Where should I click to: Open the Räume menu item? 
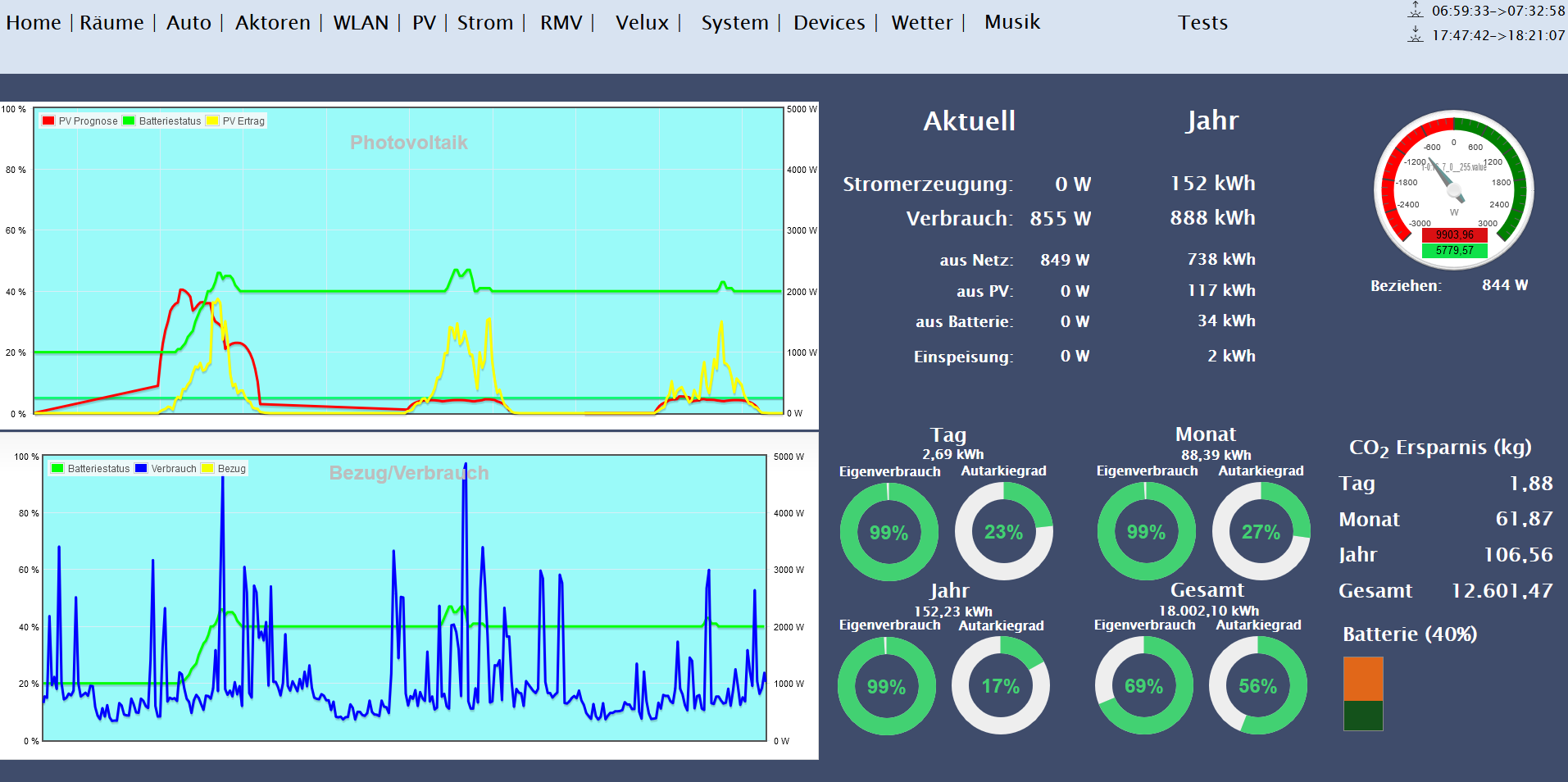click(111, 23)
